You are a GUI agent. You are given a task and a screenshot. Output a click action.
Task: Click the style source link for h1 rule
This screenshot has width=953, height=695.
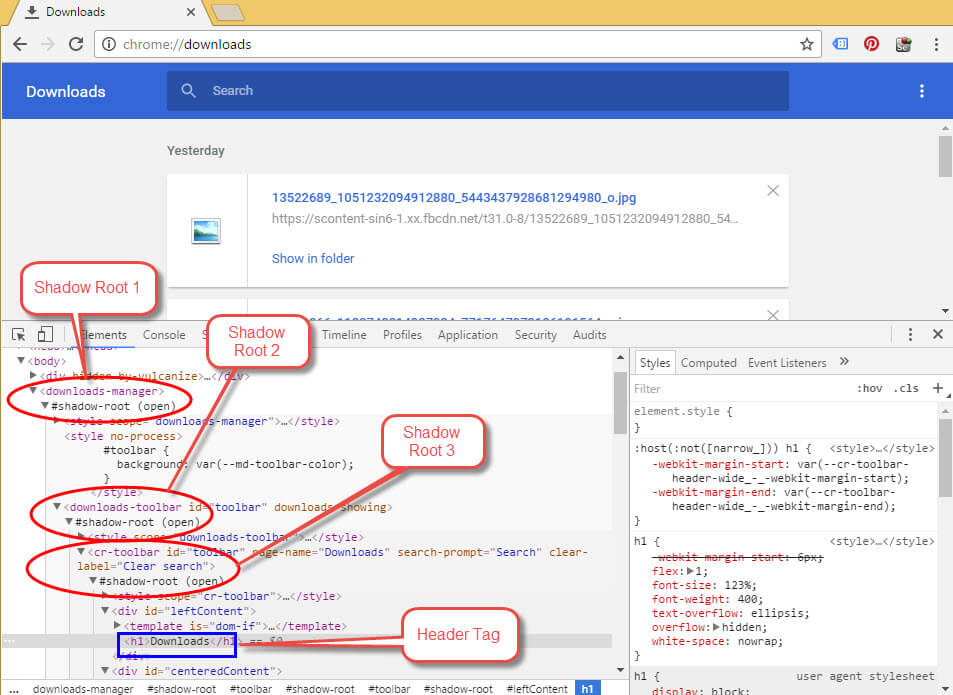882,541
